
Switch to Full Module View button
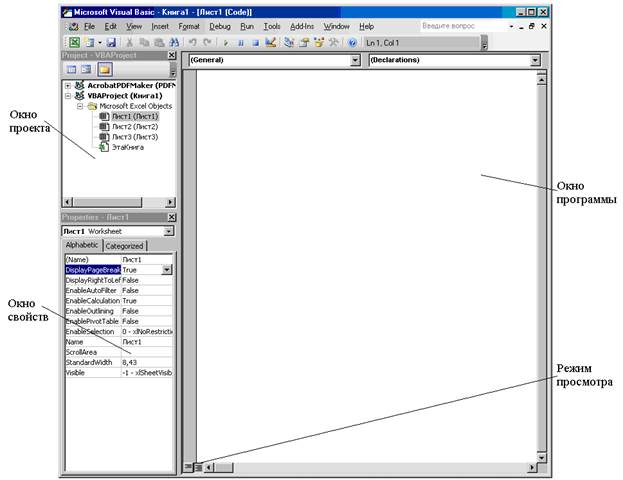click(x=198, y=467)
